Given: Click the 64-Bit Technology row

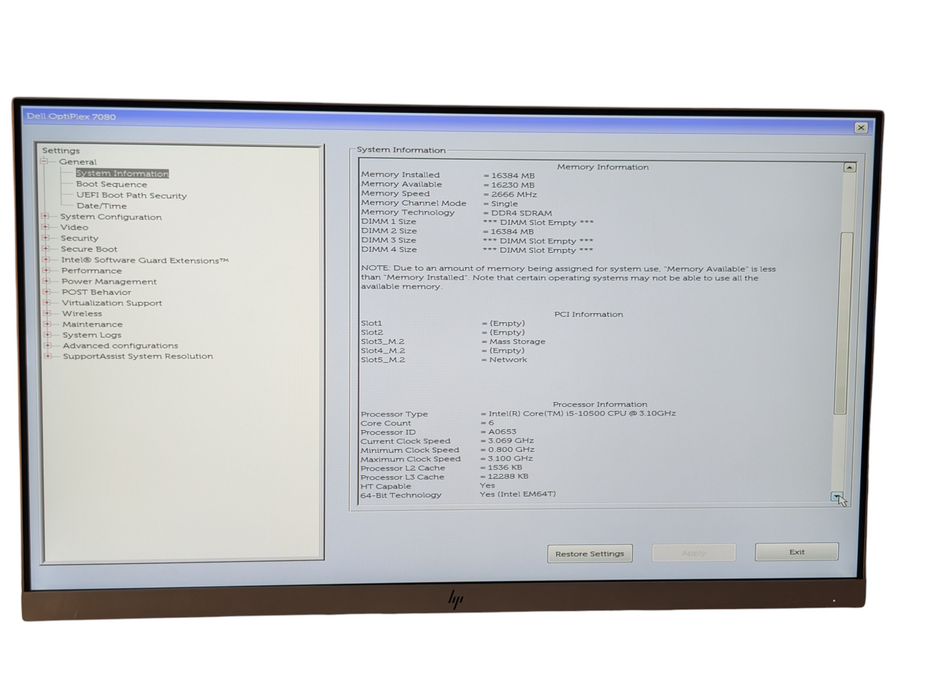Looking at the screenshot, I should pyautogui.click(x=458, y=494).
